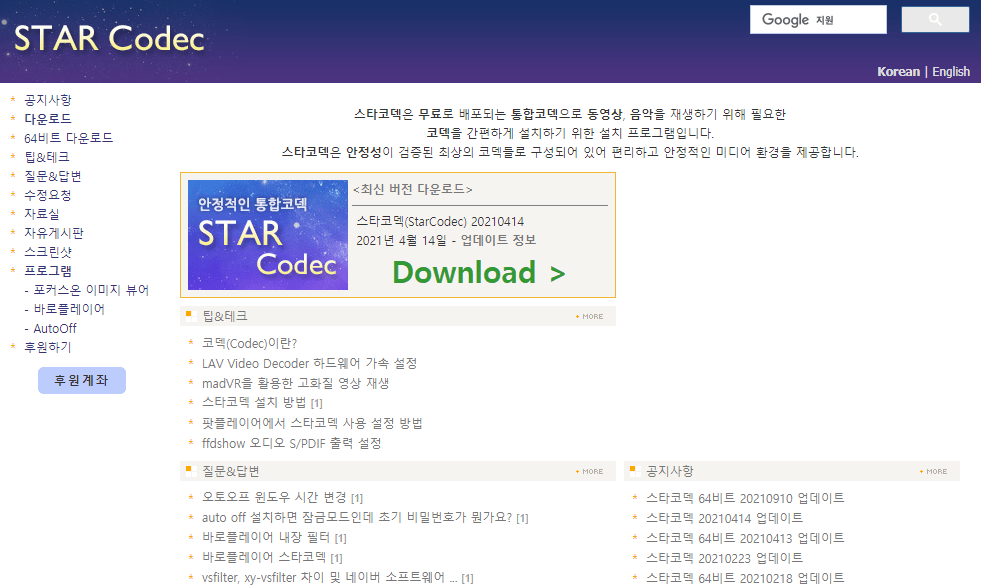Open notice 스타코덱 64비트 20210910 업데이트

click(745, 499)
